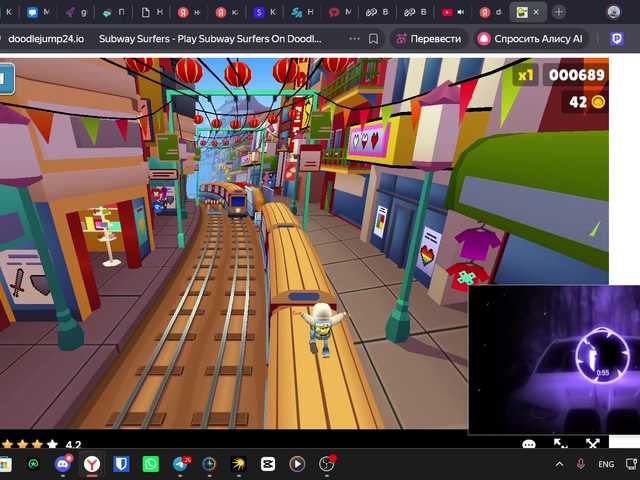Screen dimensions: 640x480
Task: Click the doodlejump24.io domain in address bar
Action: click(x=46, y=39)
